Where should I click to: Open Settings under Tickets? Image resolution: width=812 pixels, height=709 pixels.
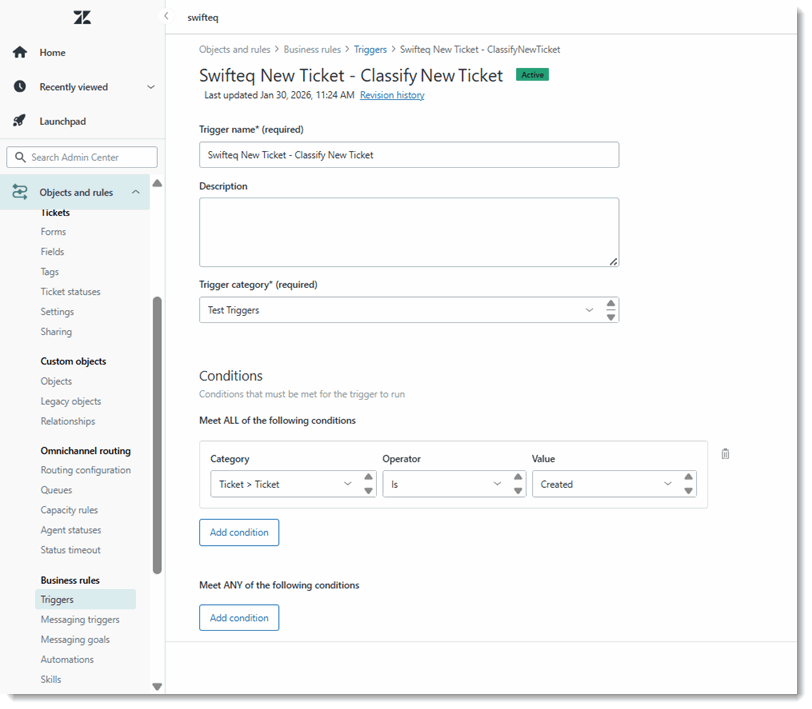click(x=57, y=312)
